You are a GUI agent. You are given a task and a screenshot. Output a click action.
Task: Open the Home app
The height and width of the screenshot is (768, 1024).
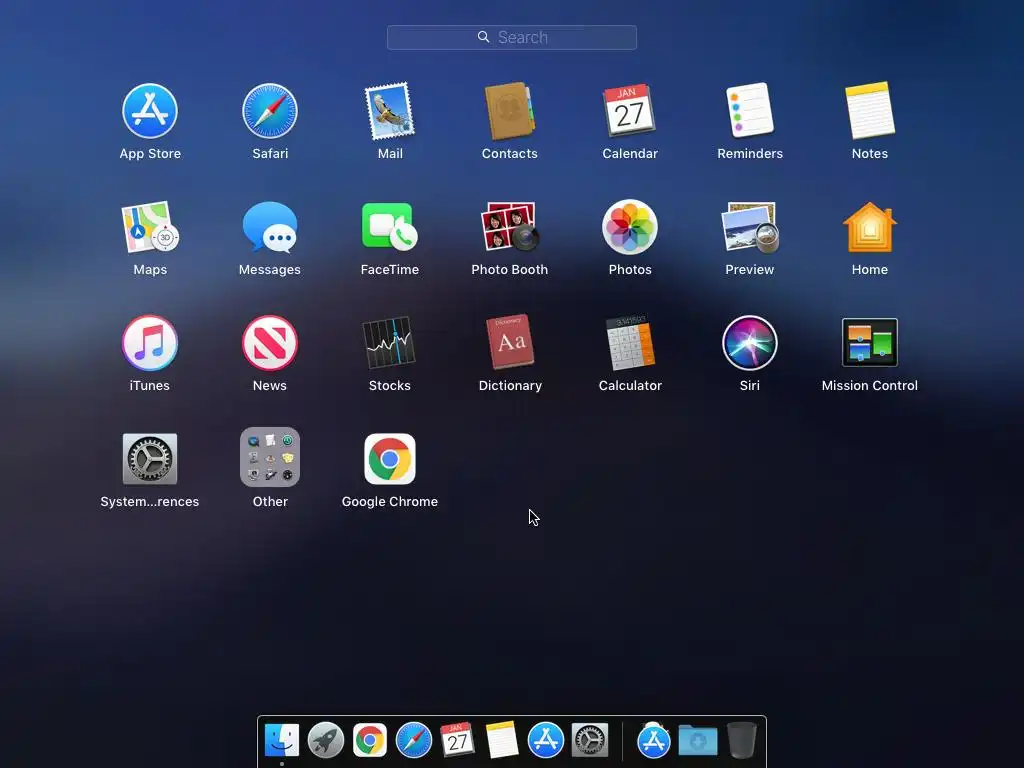tap(870, 227)
